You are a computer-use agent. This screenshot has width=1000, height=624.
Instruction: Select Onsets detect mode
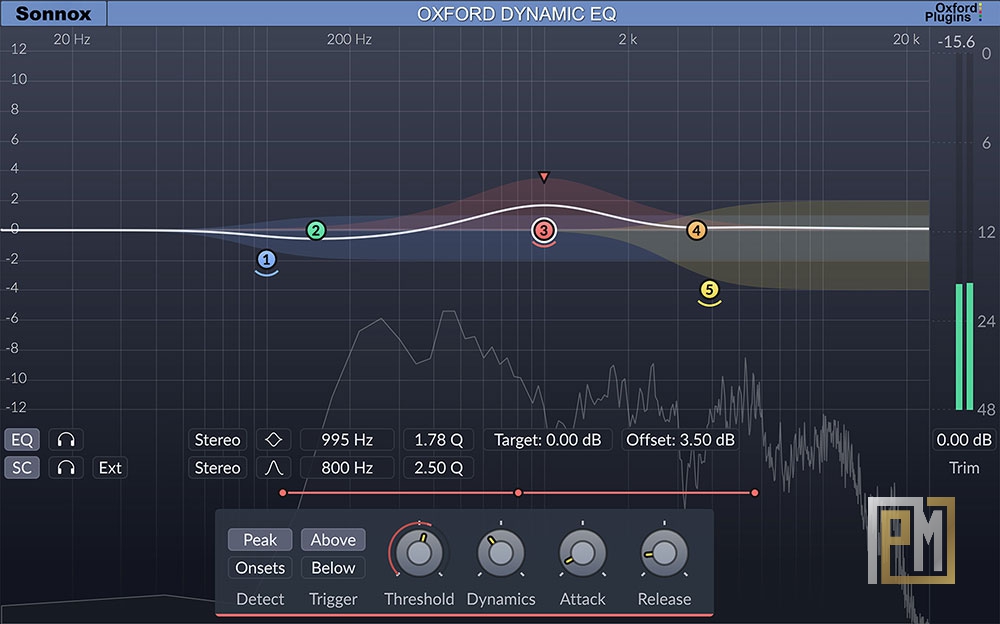coord(260,568)
